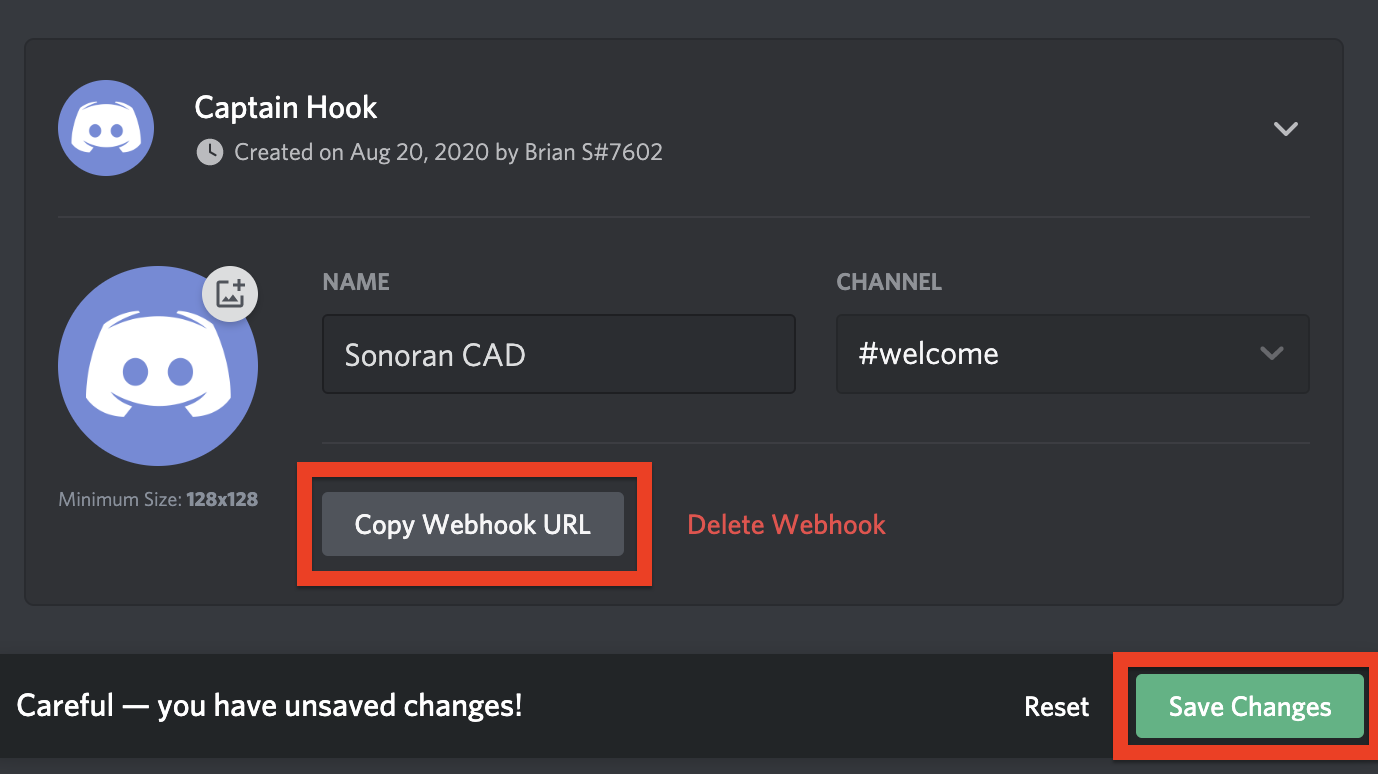Click the NAME field label
This screenshot has width=1378, height=774.
(x=356, y=282)
